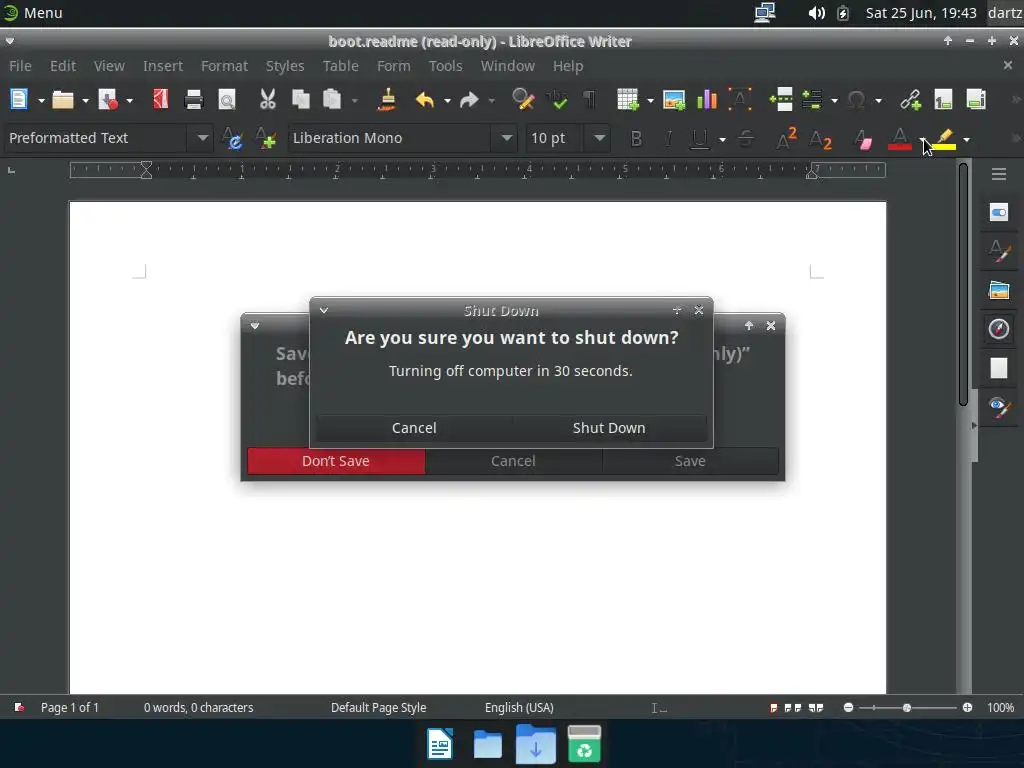
Task: Open the Format menu
Action: pos(224,66)
